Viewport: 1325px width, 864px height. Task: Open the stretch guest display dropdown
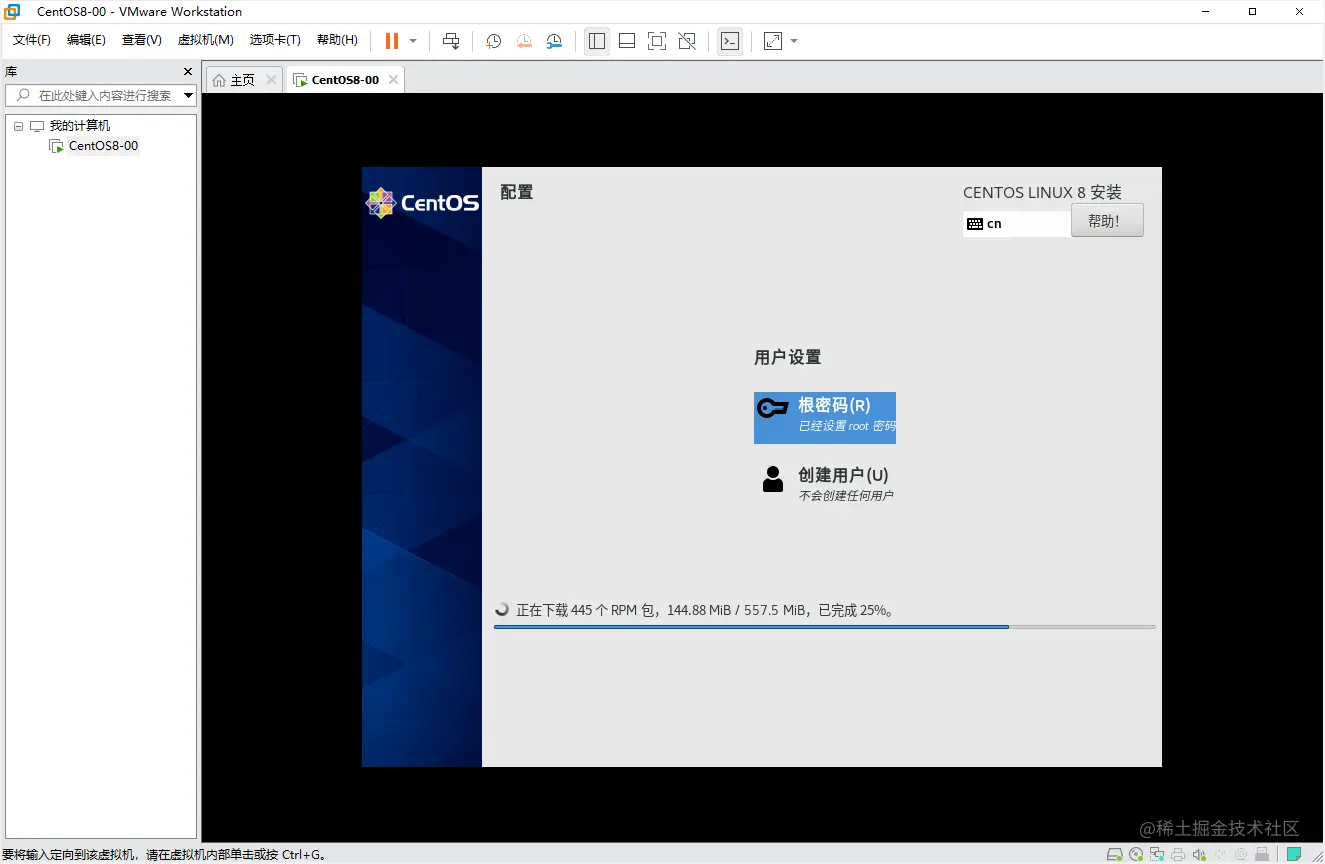793,41
